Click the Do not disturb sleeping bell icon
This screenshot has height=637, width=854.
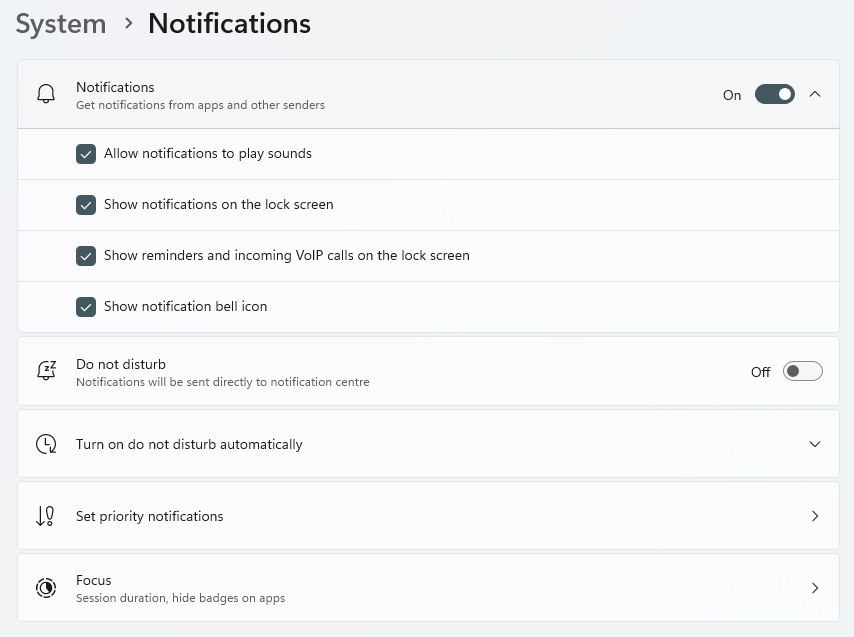(46, 370)
